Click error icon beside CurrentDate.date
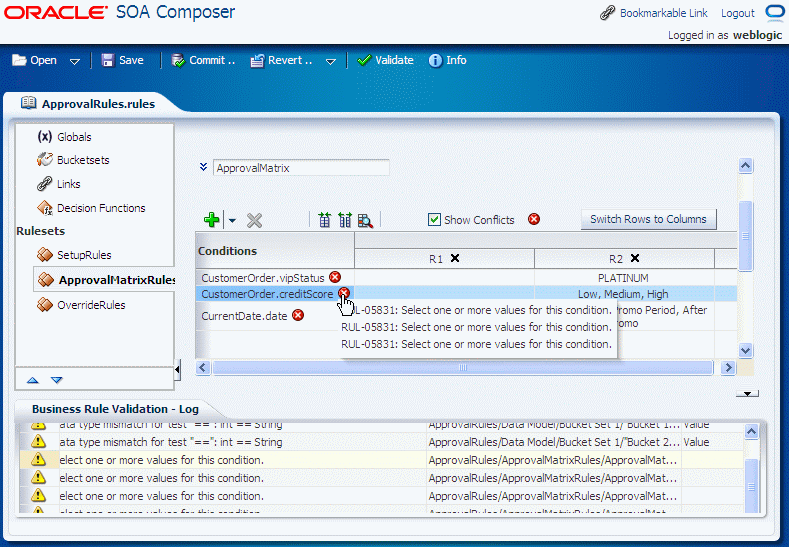789x547 pixels. pos(298,315)
